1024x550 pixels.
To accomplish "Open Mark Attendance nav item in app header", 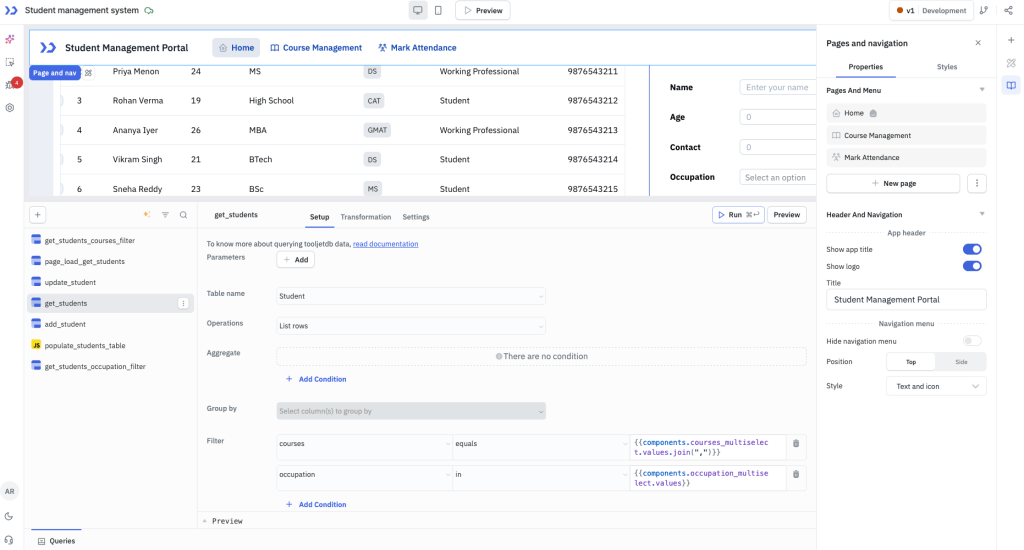I will pos(417,48).
